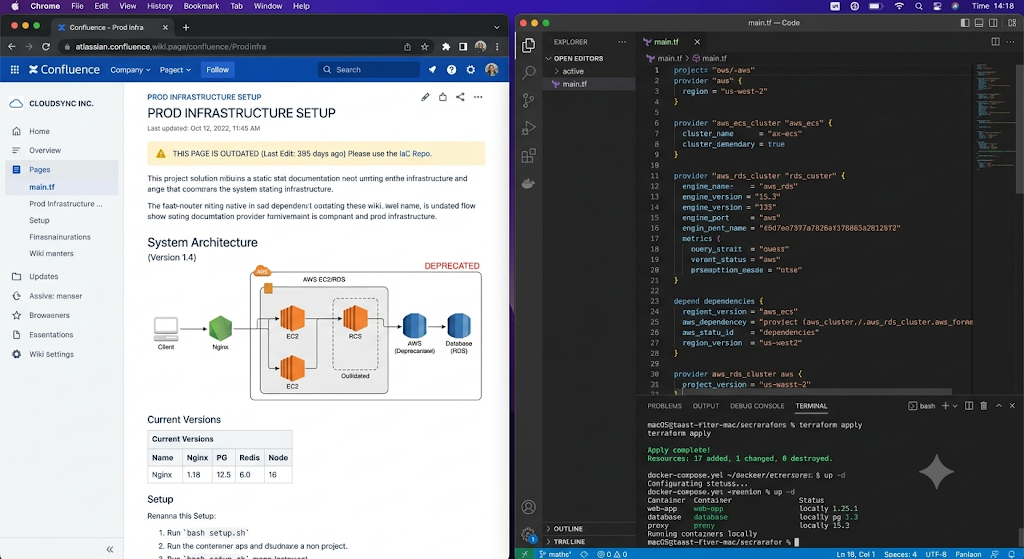This screenshot has height=559, width=1024.
Task: Open Chrome extensions puzzle icon
Action: click(x=446, y=46)
